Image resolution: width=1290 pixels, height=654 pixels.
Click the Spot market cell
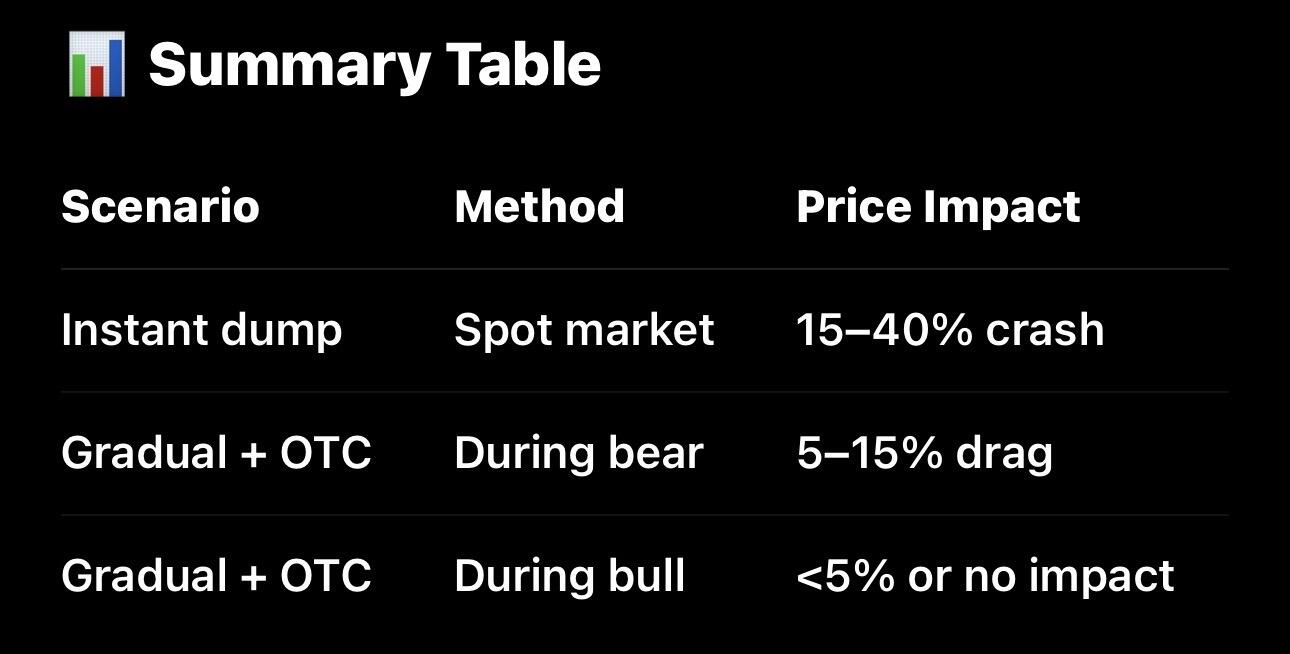click(x=584, y=331)
